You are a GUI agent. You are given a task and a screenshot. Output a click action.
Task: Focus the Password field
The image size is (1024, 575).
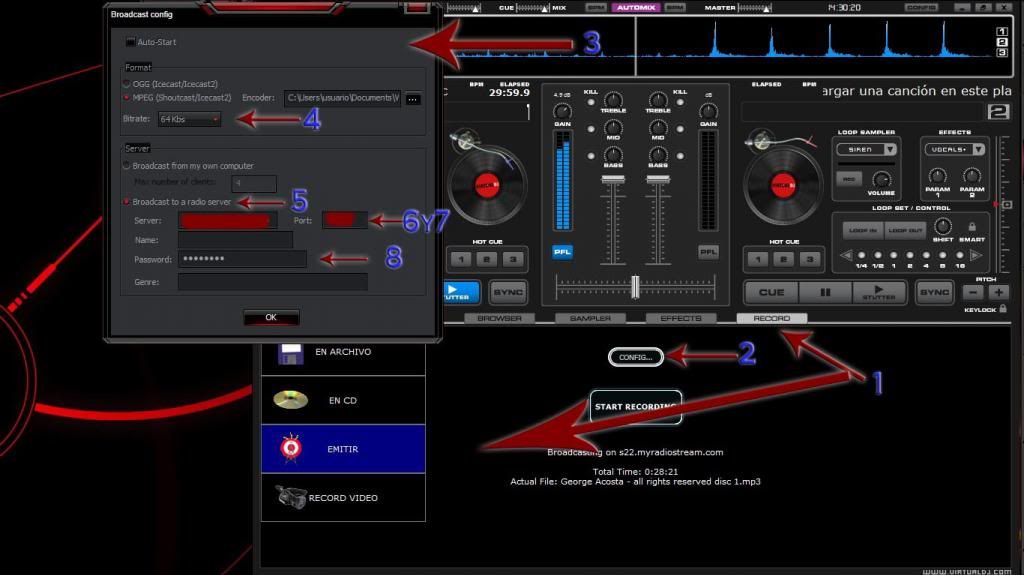click(242, 259)
